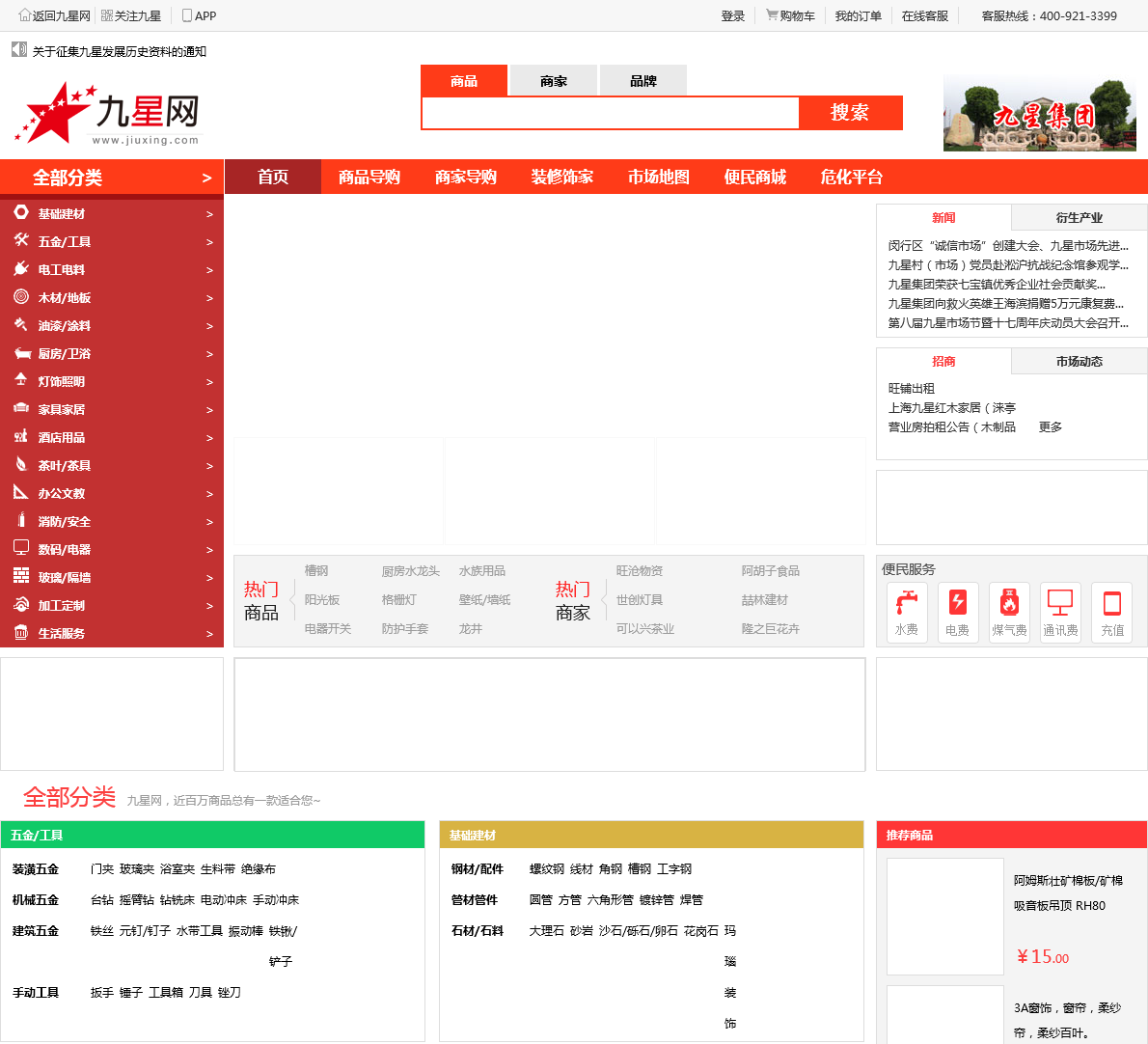Open product 阿姆斯壮矿棉板 RH80
This screenshot has width=1148, height=1044.
click(x=1068, y=893)
